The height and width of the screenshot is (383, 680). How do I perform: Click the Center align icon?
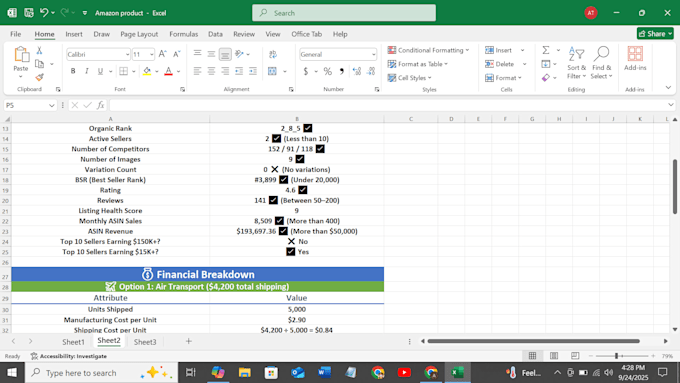211,71
